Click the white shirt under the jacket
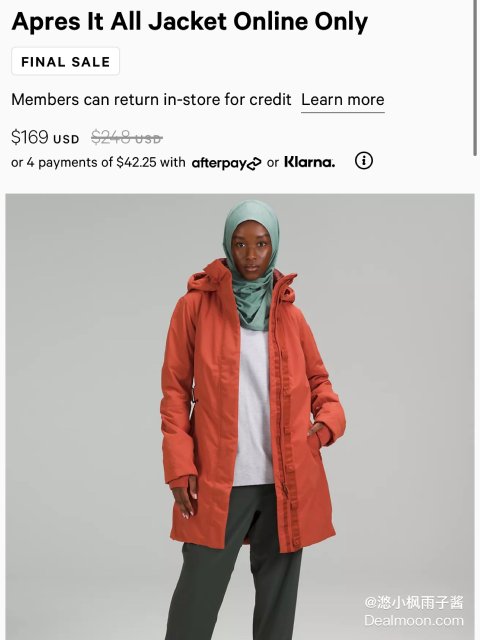This screenshot has height=640, width=480. (x=253, y=408)
